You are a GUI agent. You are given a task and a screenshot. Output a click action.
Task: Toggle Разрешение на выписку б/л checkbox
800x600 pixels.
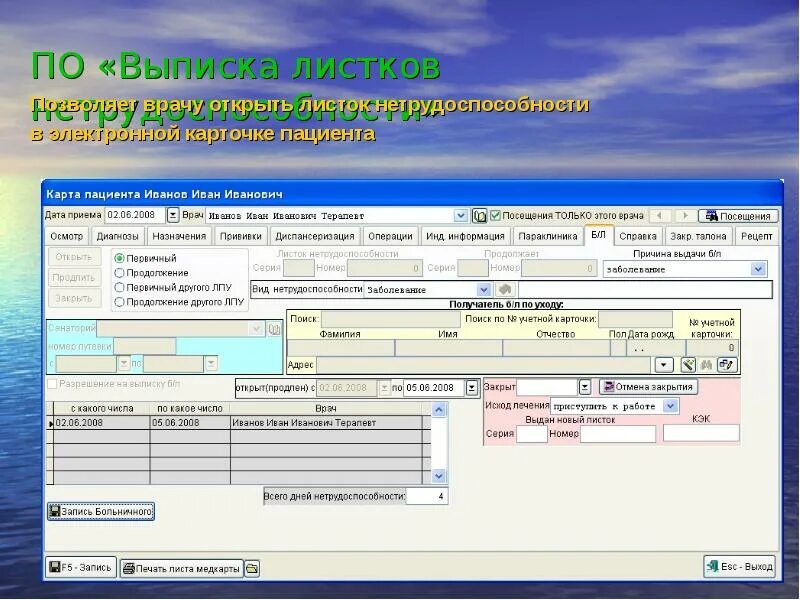click(x=52, y=384)
